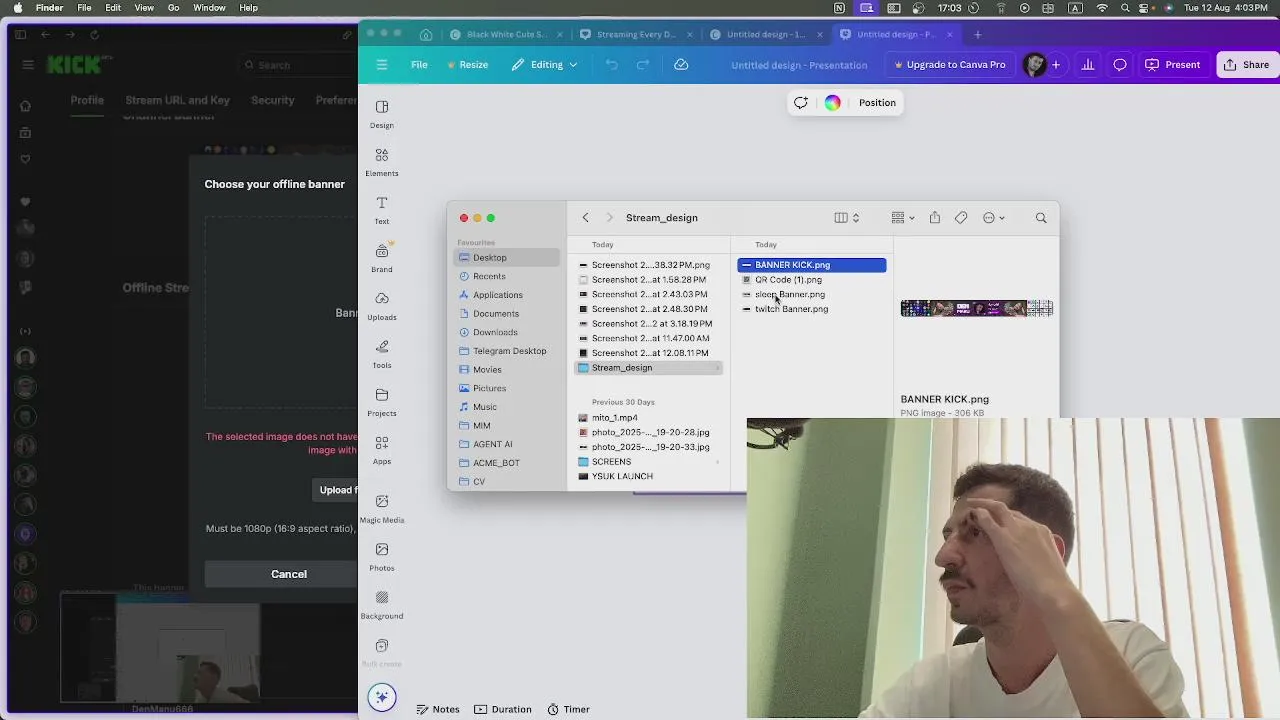Click BANNER KICK.png preview thumbnail
This screenshot has width=1280, height=720.
pos(976,308)
